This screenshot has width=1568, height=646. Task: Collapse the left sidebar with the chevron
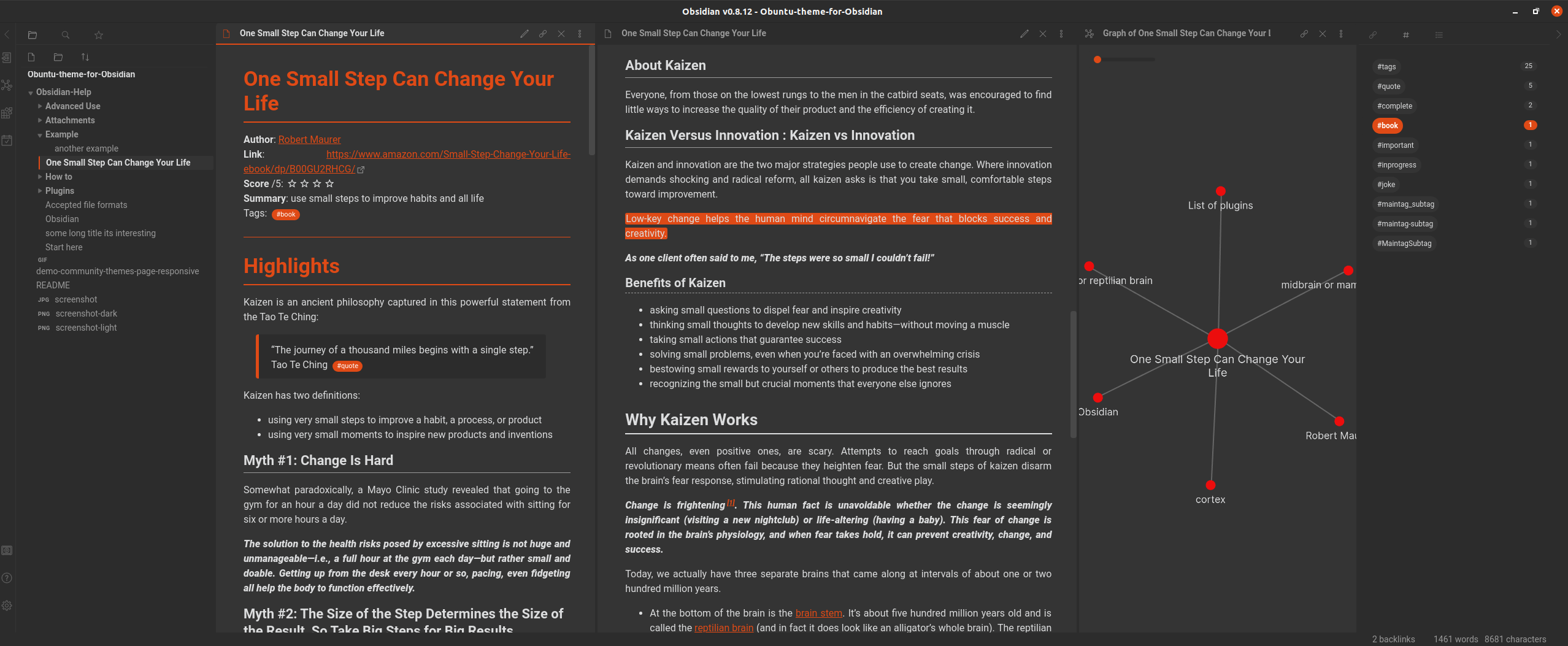(x=7, y=34)
